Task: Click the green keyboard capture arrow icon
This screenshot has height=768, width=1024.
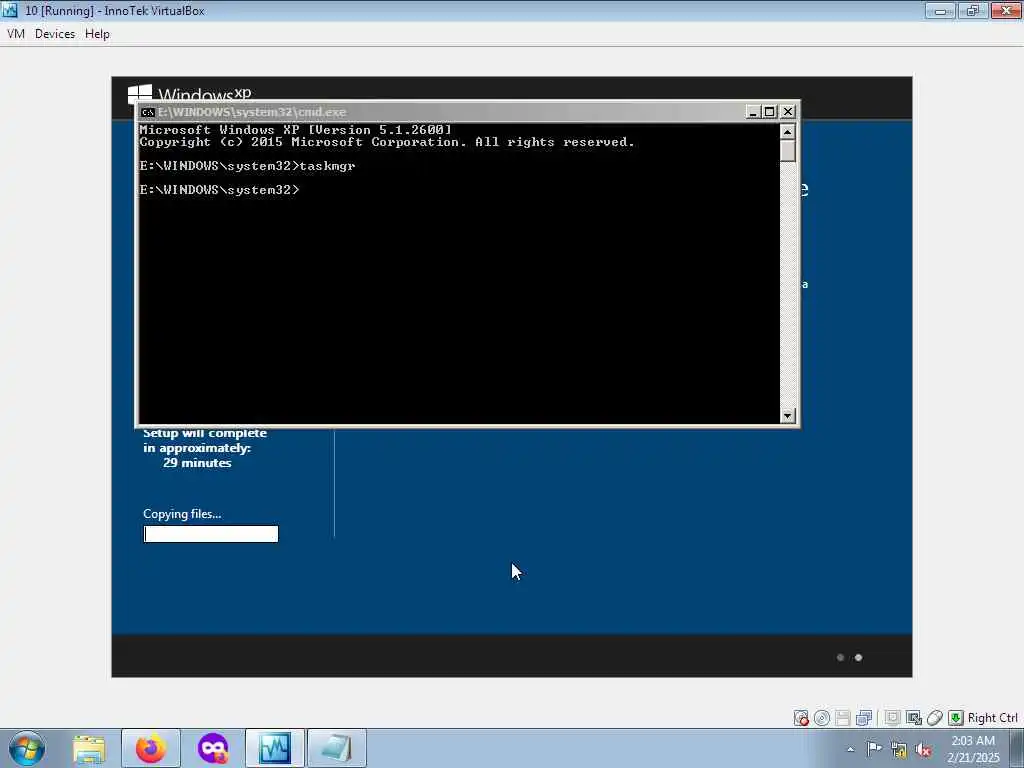Action: click(x=955, y=718)
